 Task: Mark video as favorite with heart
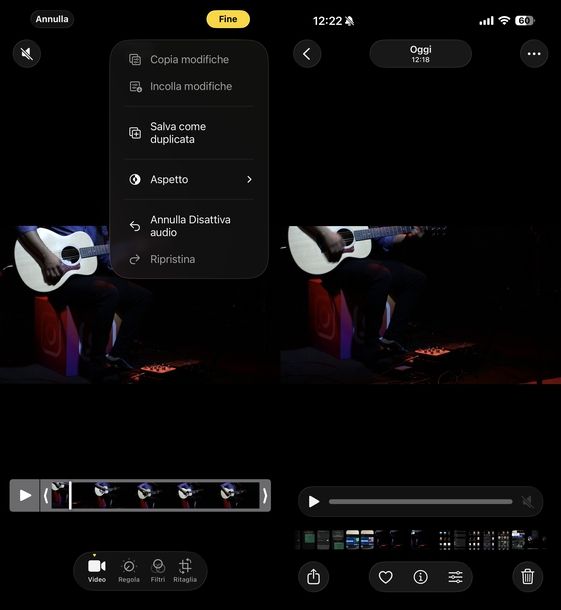386,577
